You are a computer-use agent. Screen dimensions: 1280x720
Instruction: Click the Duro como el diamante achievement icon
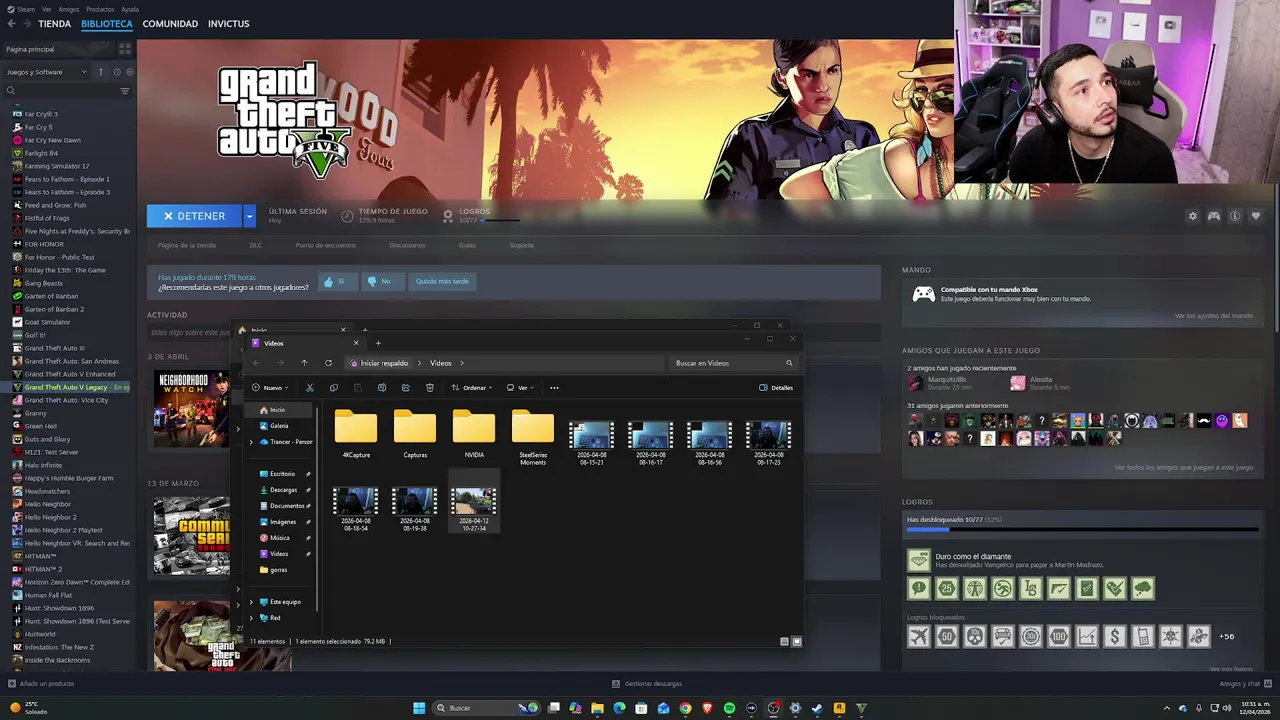coord(918,560)
